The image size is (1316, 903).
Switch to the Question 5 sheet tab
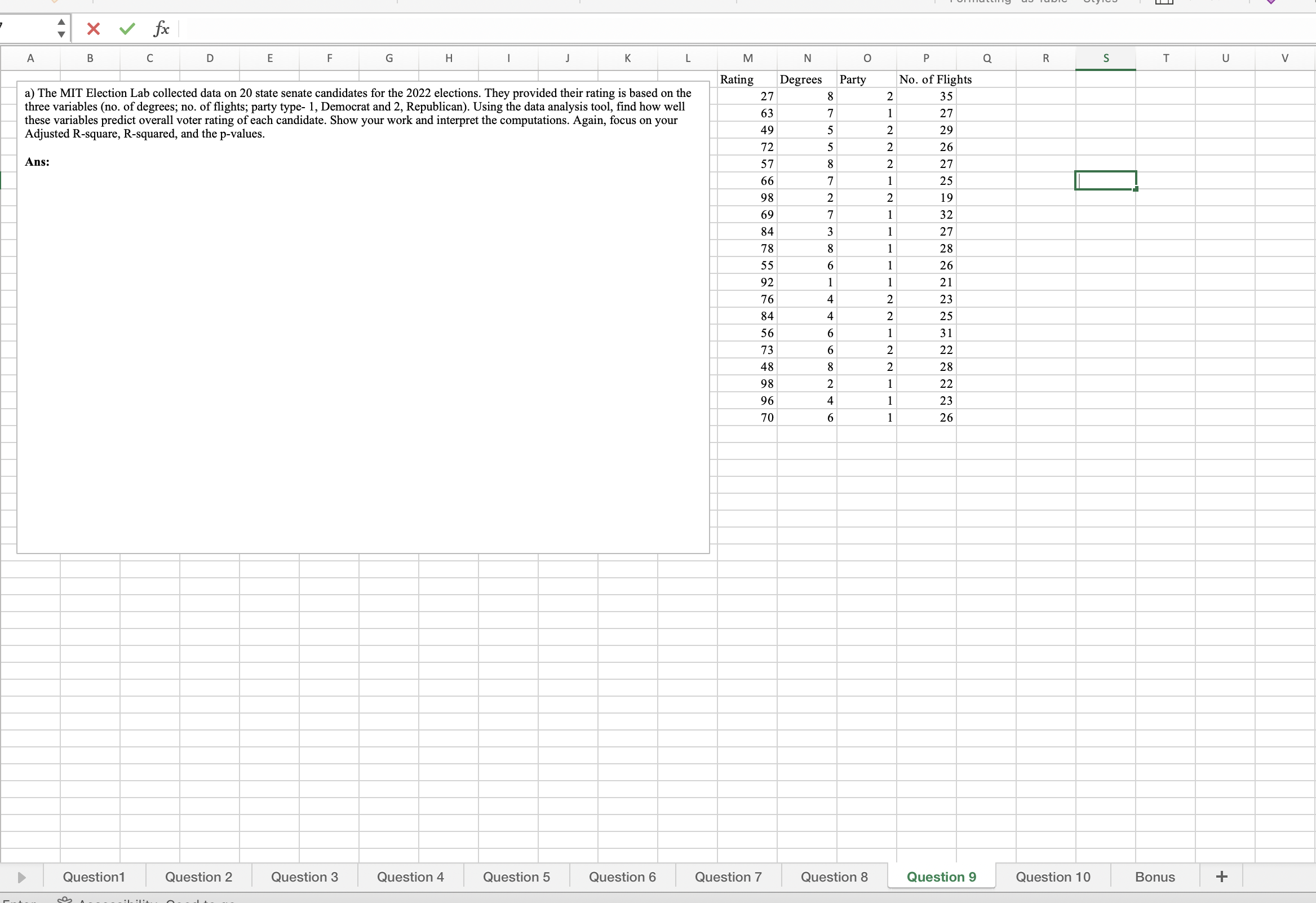click(x=516, y=877)
